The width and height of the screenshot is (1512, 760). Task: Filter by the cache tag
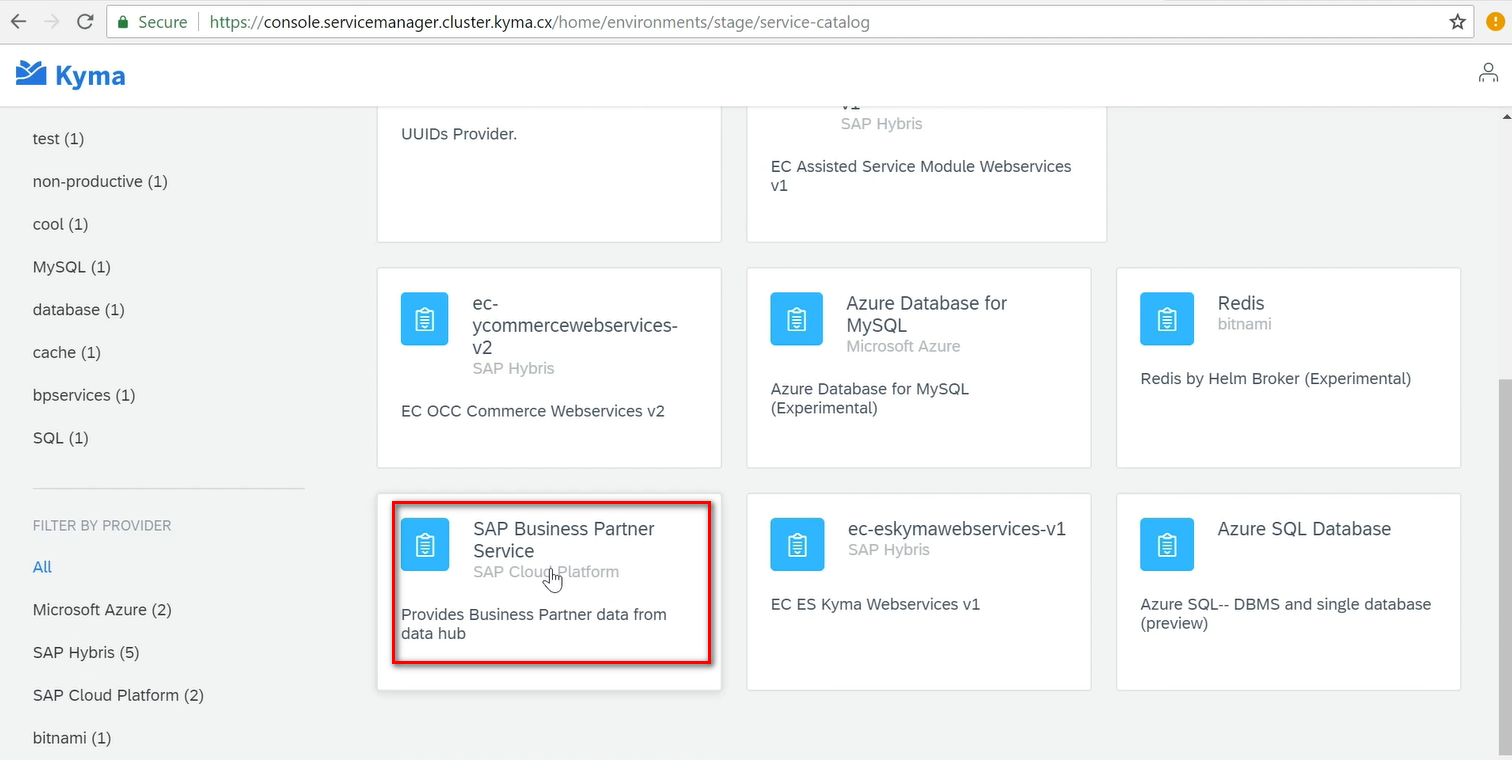point(67,353)
